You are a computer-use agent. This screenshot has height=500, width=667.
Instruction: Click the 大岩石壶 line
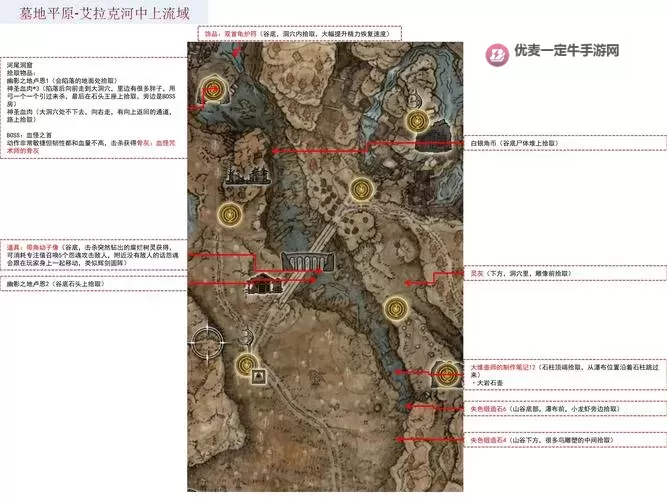pyautogui.click(x=487, y=383)
